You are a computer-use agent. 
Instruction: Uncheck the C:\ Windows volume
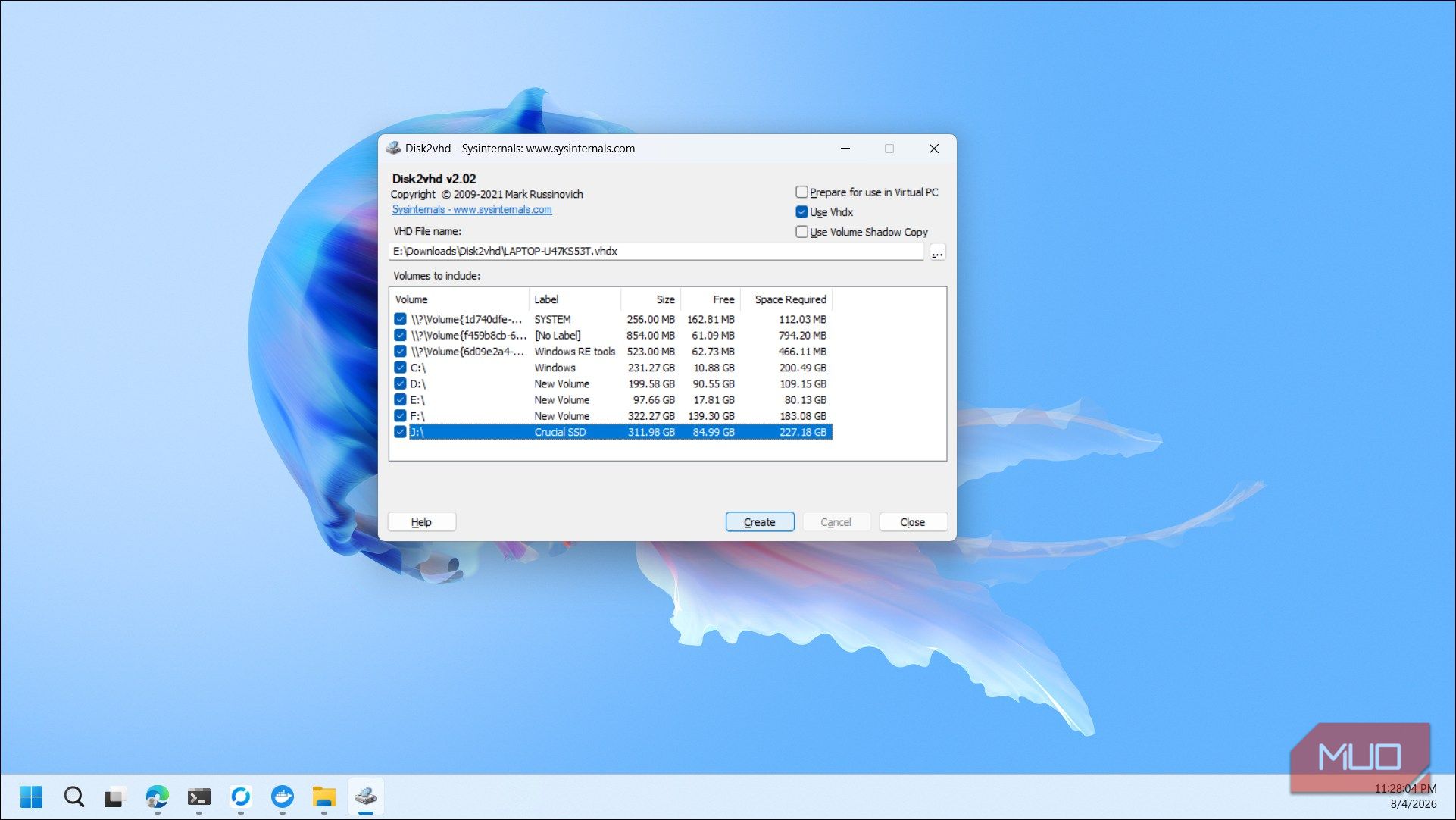pyautogui.click(x=400, y=368)
